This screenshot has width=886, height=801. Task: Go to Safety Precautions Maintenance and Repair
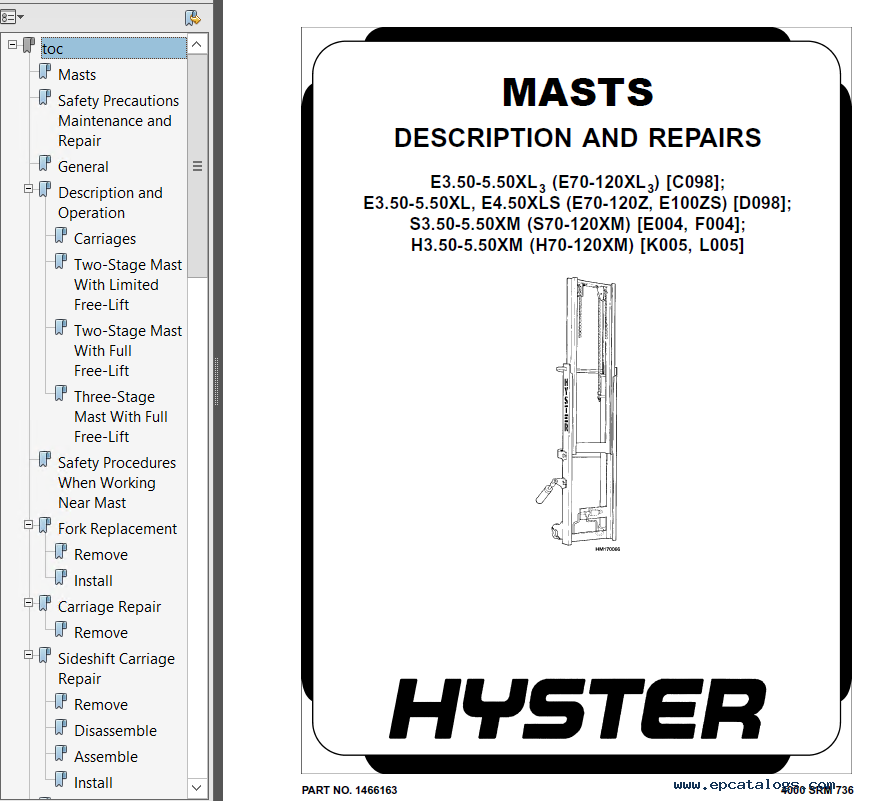pyautogui.click(x=118, y=121)
